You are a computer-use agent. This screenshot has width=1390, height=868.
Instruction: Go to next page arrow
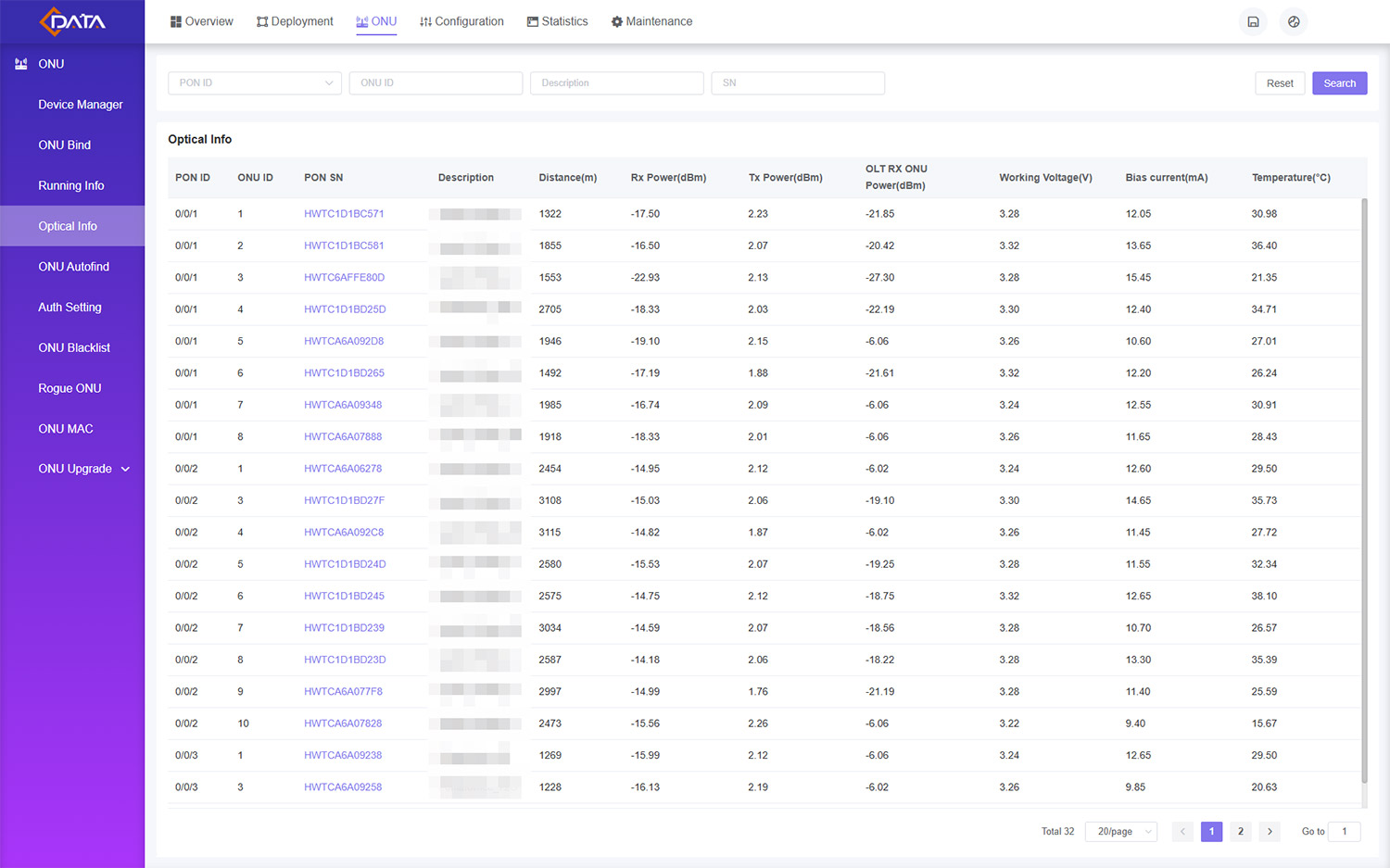pos(1270,831)
